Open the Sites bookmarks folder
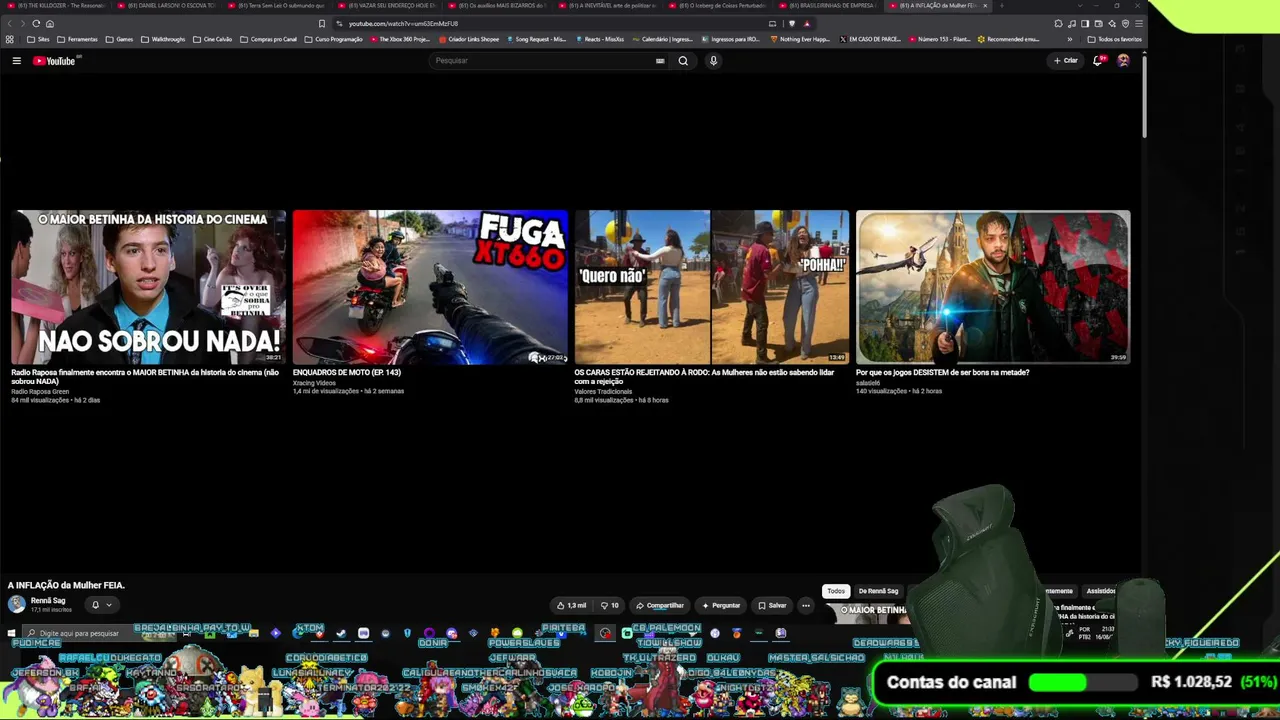The width and height of the screenshot is (1280, 720). click(38, 39)
